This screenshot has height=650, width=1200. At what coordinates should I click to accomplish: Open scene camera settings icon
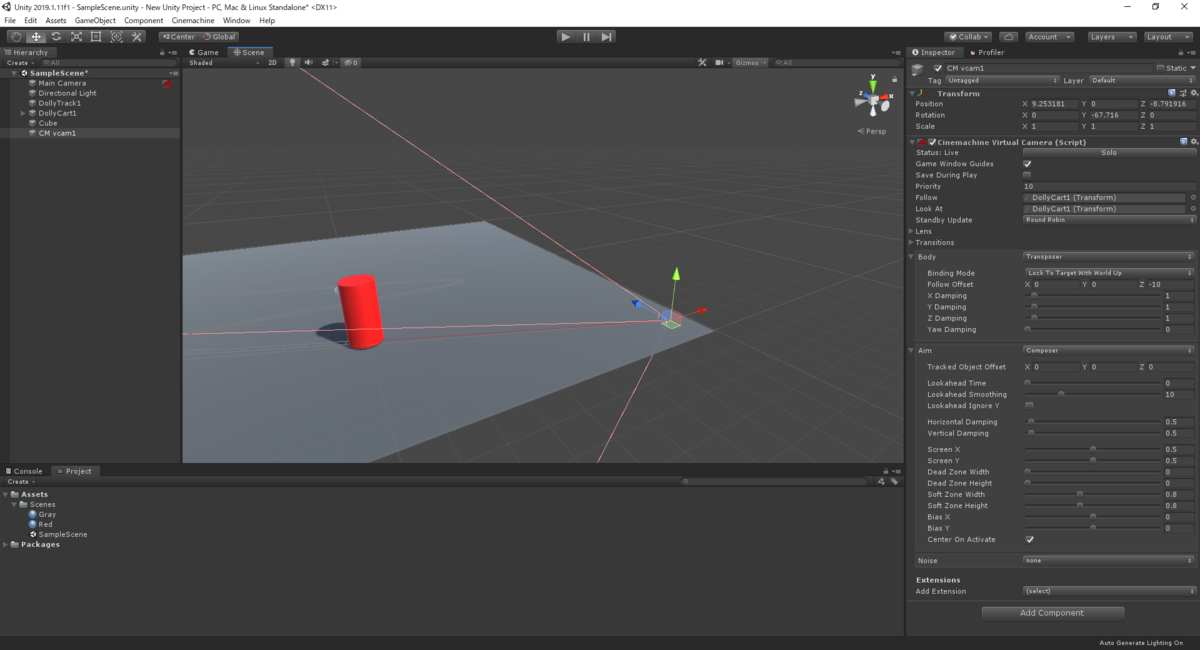coord(719,62)
